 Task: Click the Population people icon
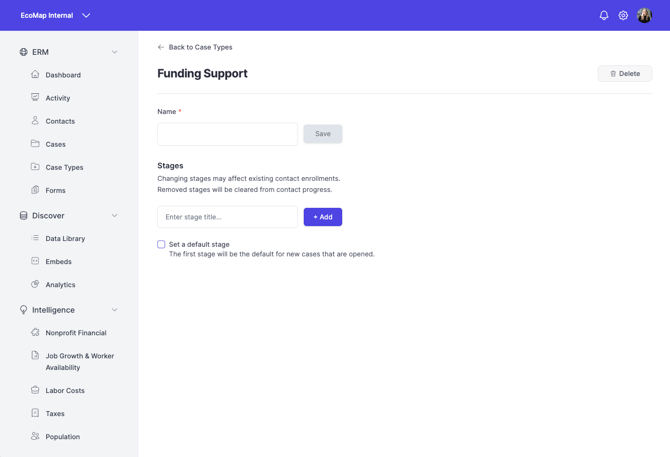pyautogui.click(x=35, y=436)
